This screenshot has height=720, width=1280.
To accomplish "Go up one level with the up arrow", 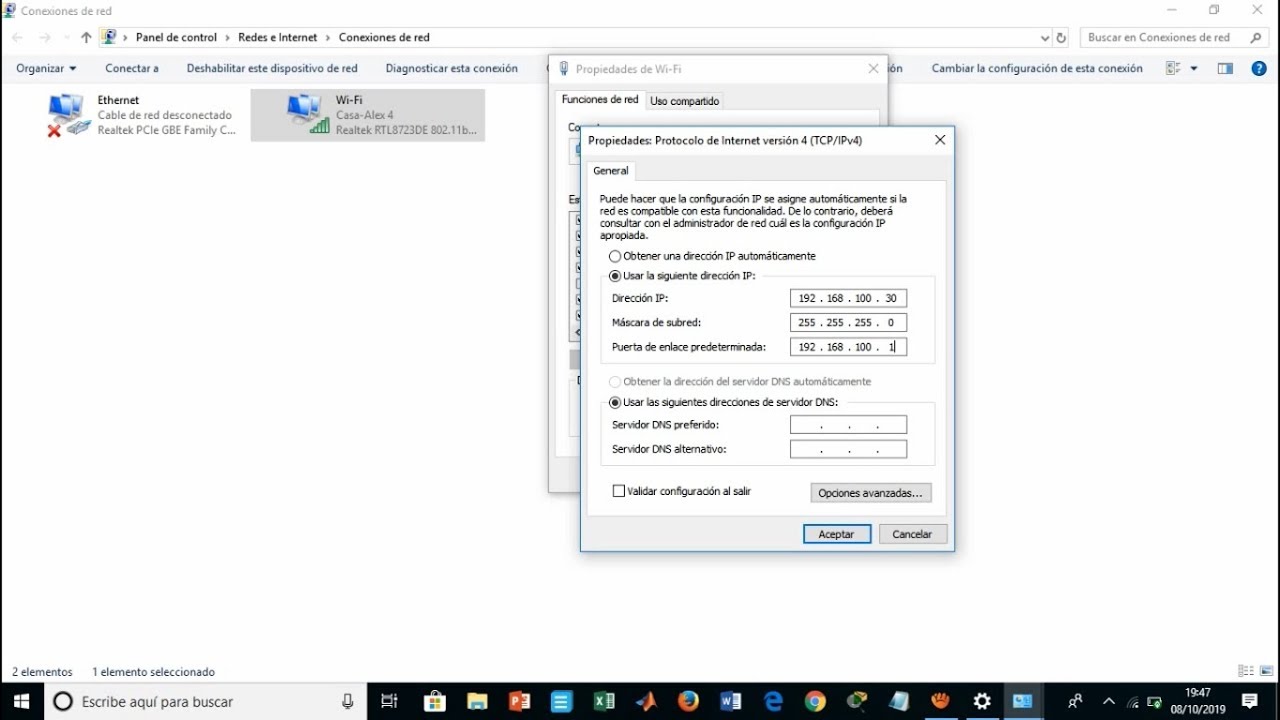I will pyautogui.click(x=86, y=38).
